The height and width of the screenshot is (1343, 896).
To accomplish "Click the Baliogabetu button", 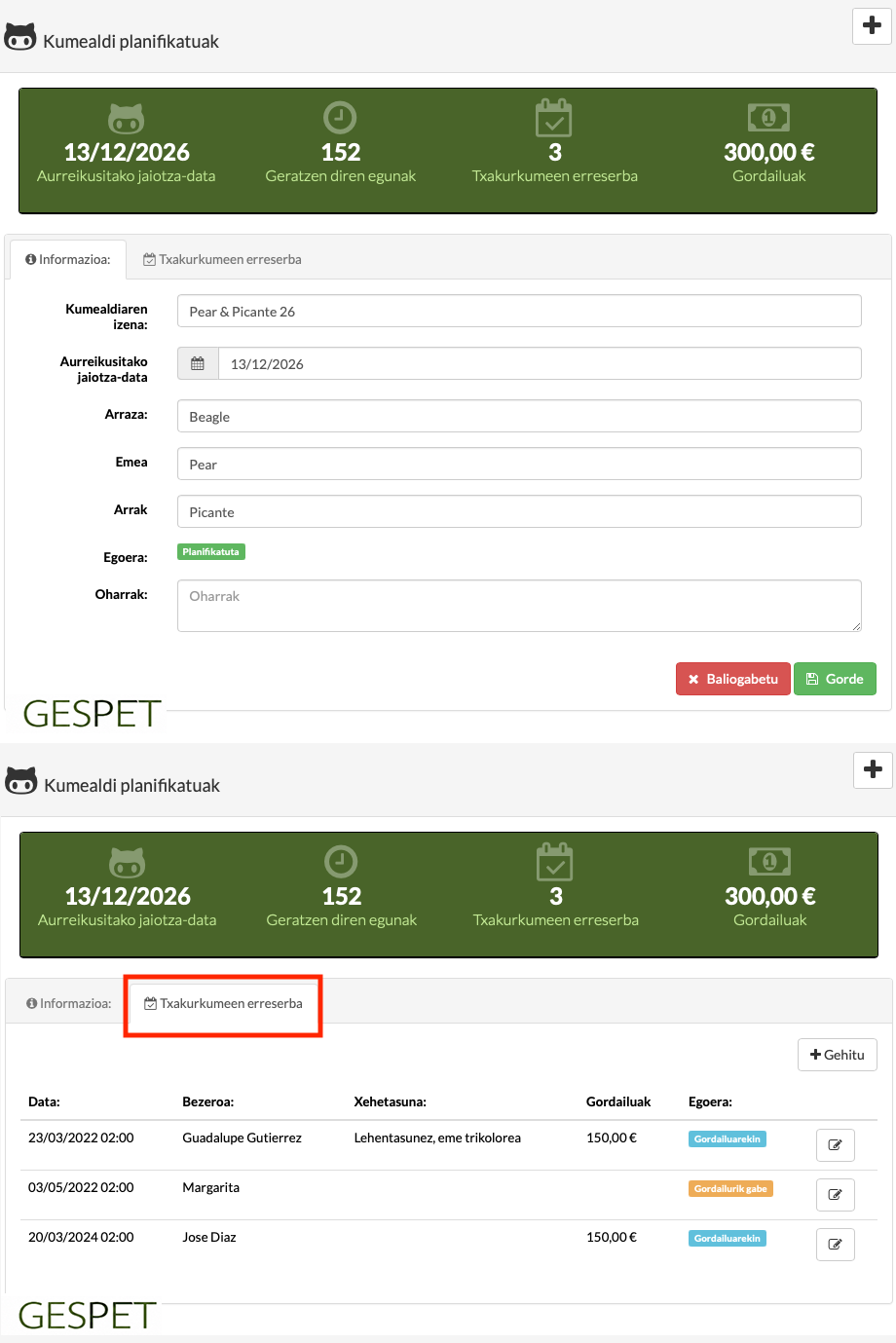I will coord(733,679).
